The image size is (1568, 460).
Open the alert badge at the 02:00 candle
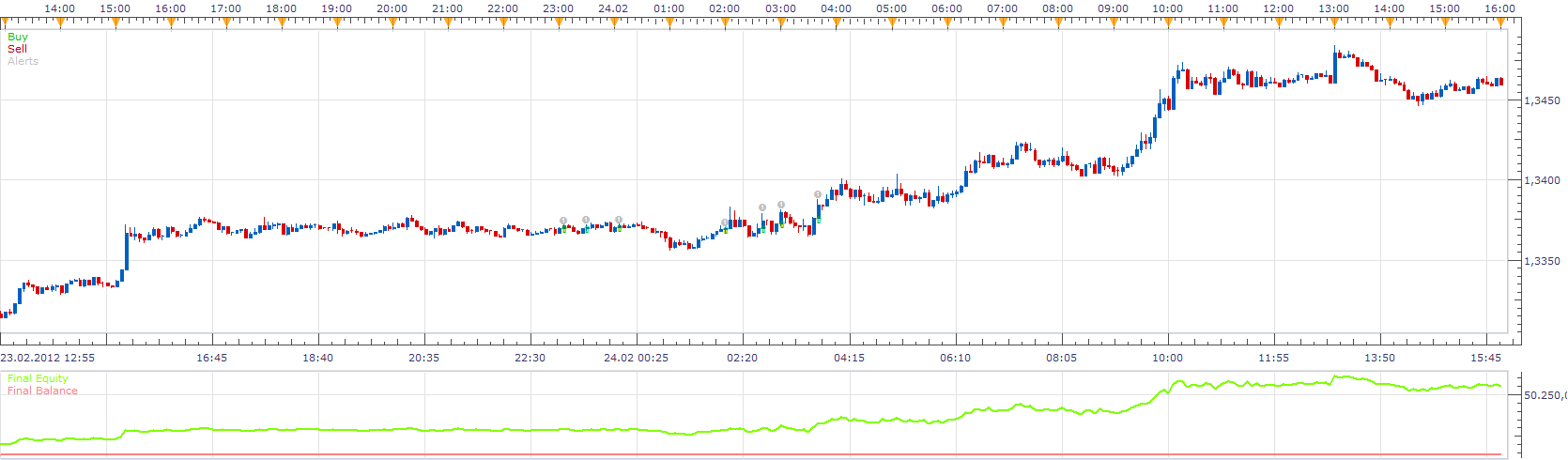725,222
